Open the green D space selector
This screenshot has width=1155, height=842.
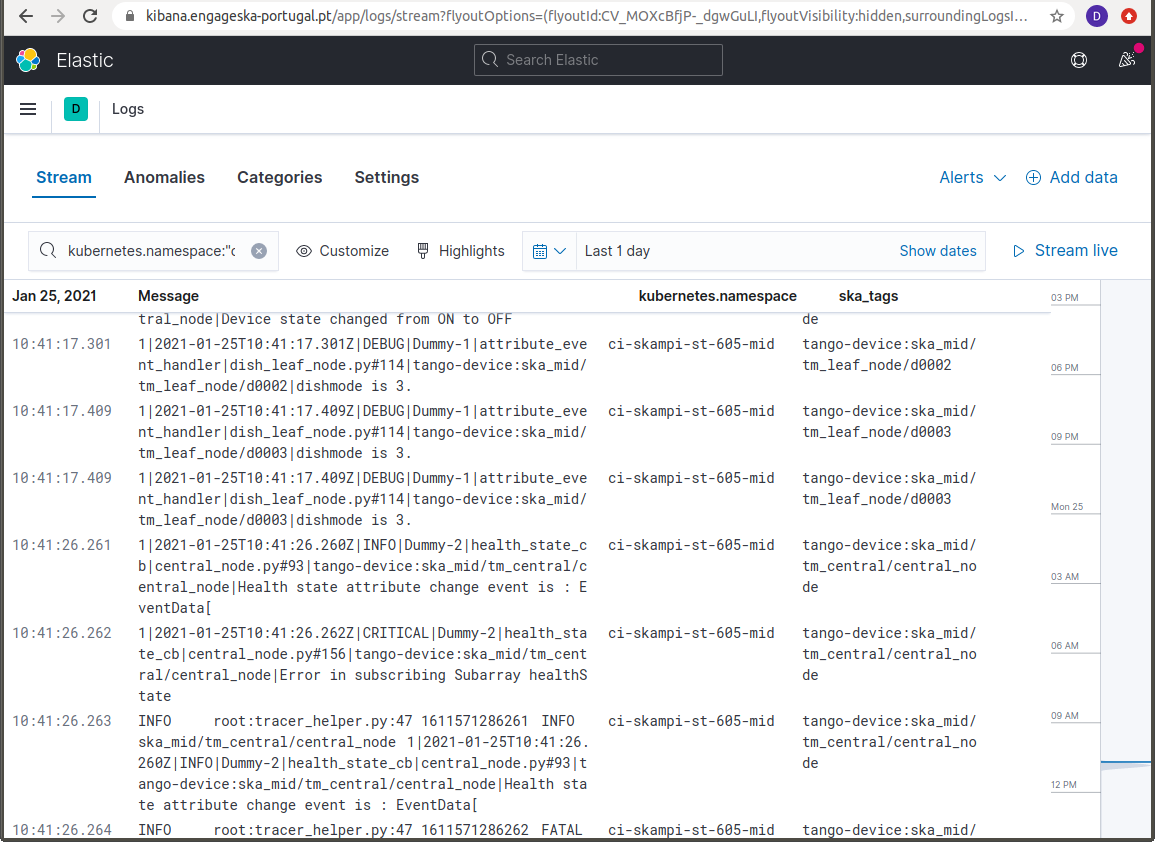tap(76, 109)
